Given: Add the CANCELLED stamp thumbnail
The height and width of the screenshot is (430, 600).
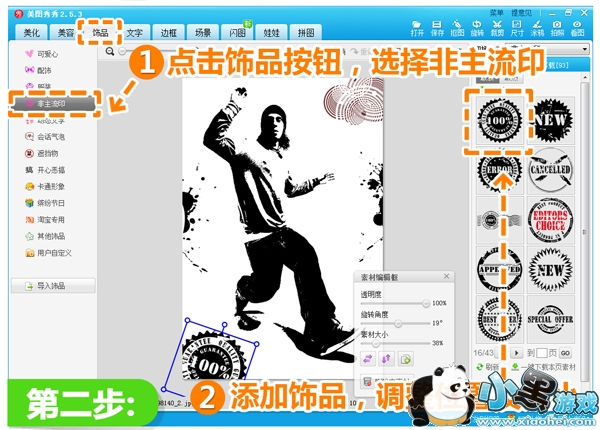Looking at the screenshot, I should [x=551, y=170].
